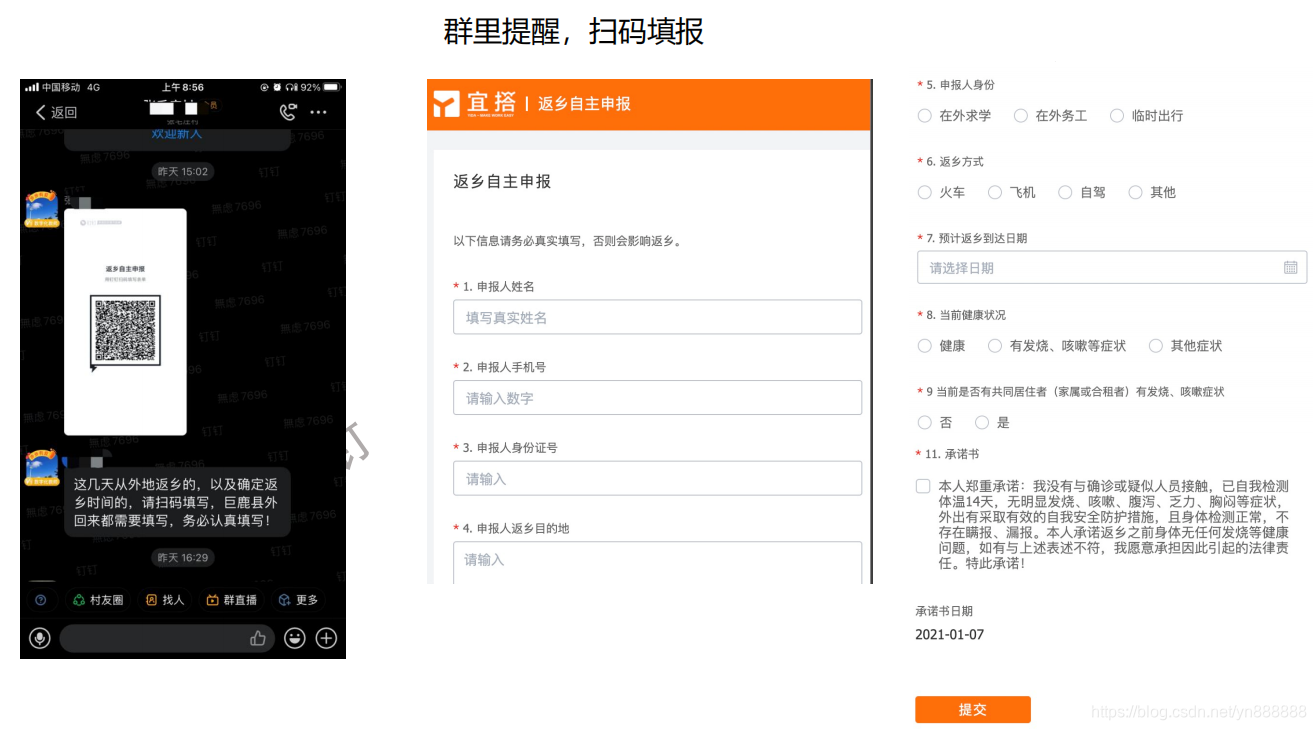1316x730 pixels.
Task: Click the 申报人姓名 field
Action: click(657, 317)
